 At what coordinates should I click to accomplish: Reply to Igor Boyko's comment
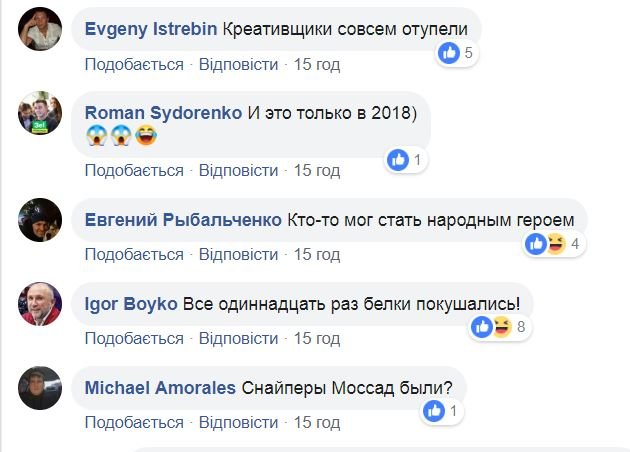click(x=238, y=339)
